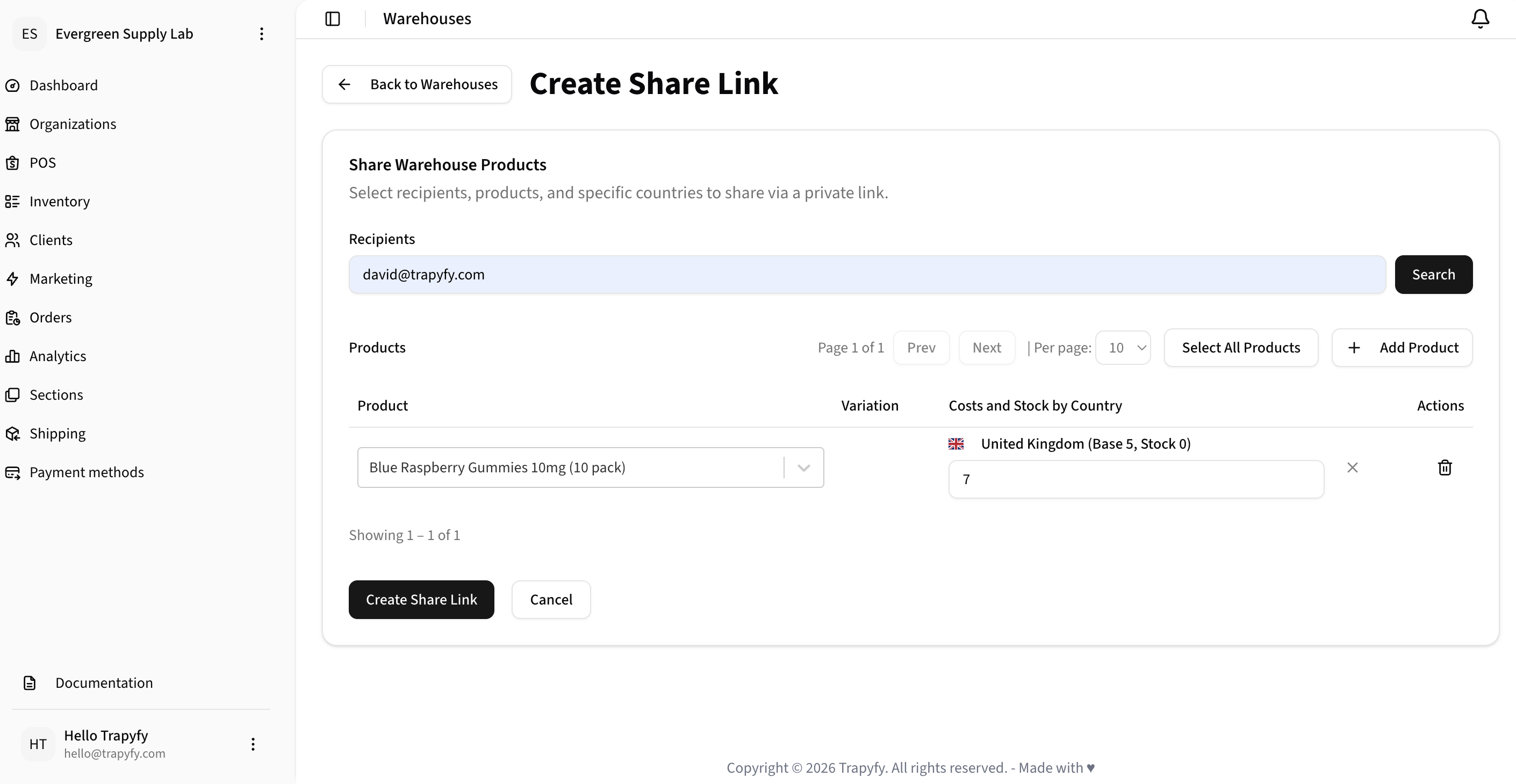Click the Payment methods card icon
Viewport: 1516px width, 784px height.
coord(12,473)
